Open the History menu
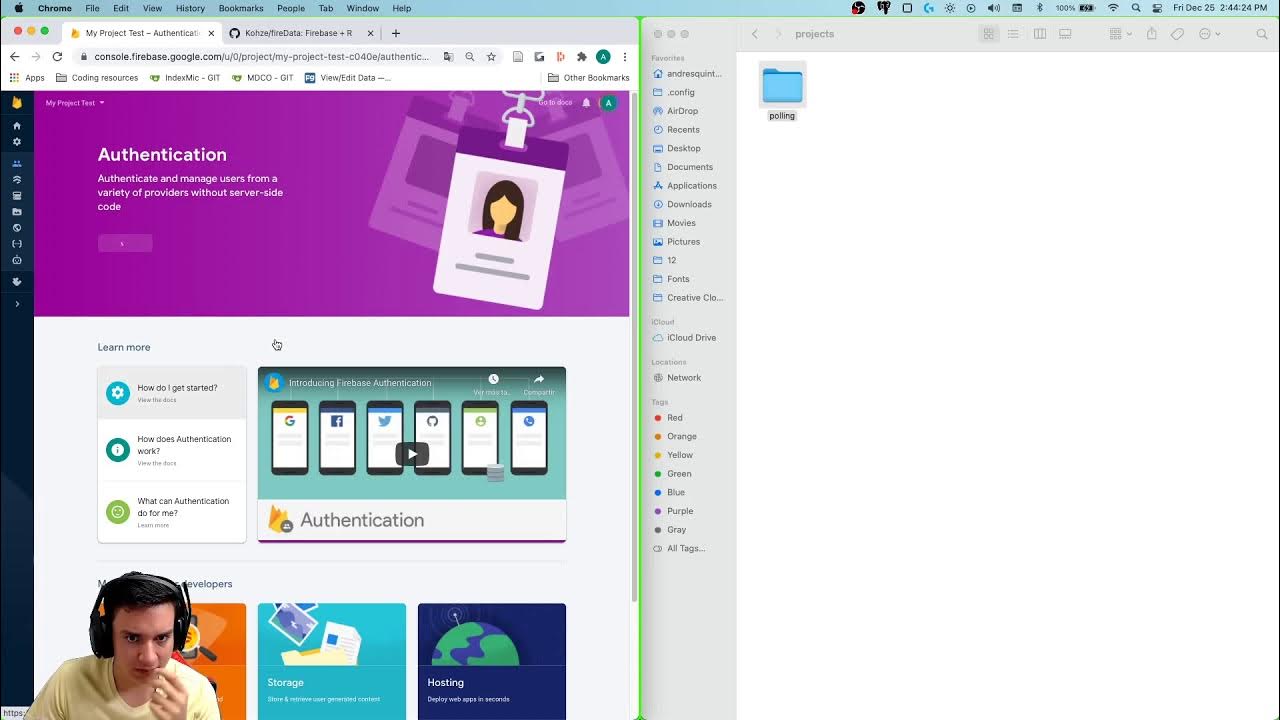Viewport: 1280px width, 720px height. (x=190, y=8)
